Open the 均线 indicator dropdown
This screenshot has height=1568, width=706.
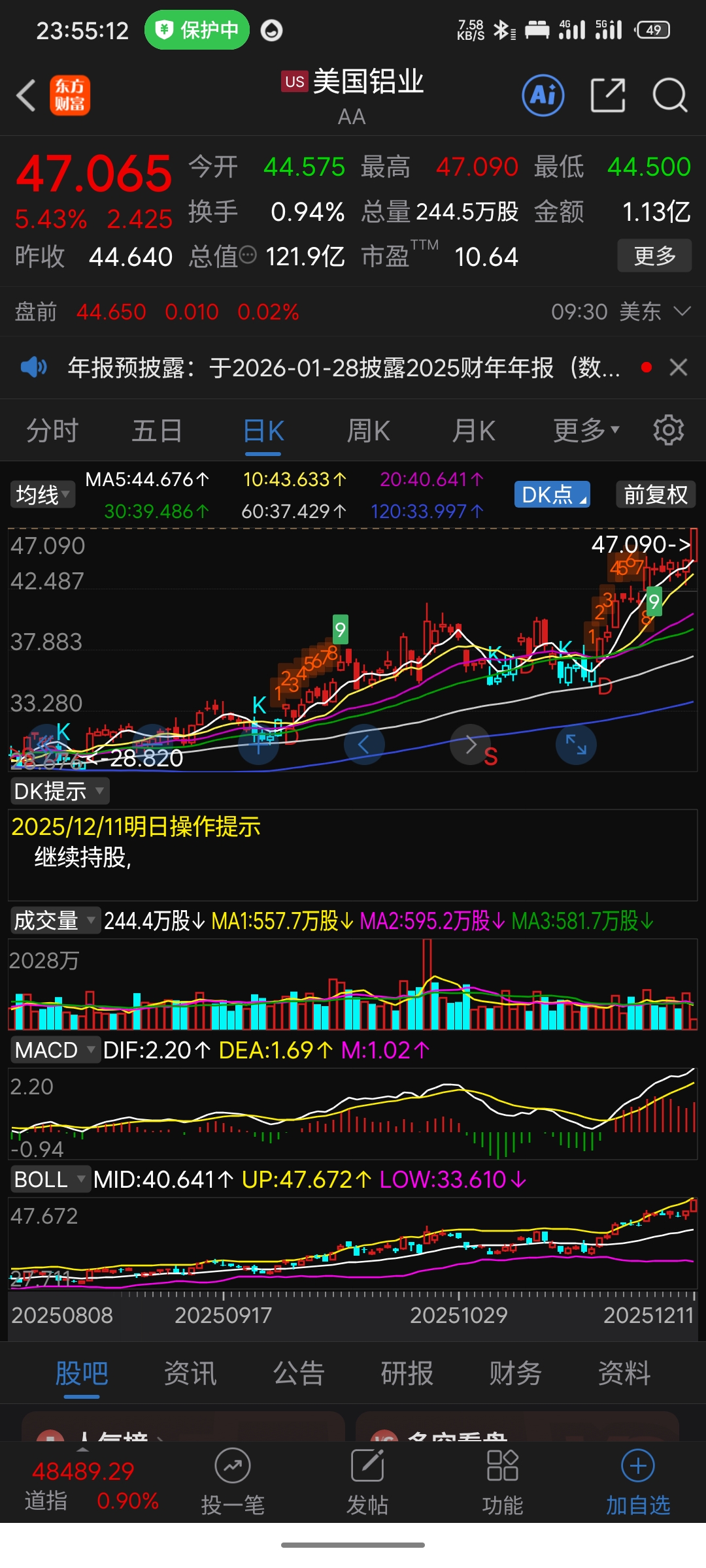click(x=42, y=495)
